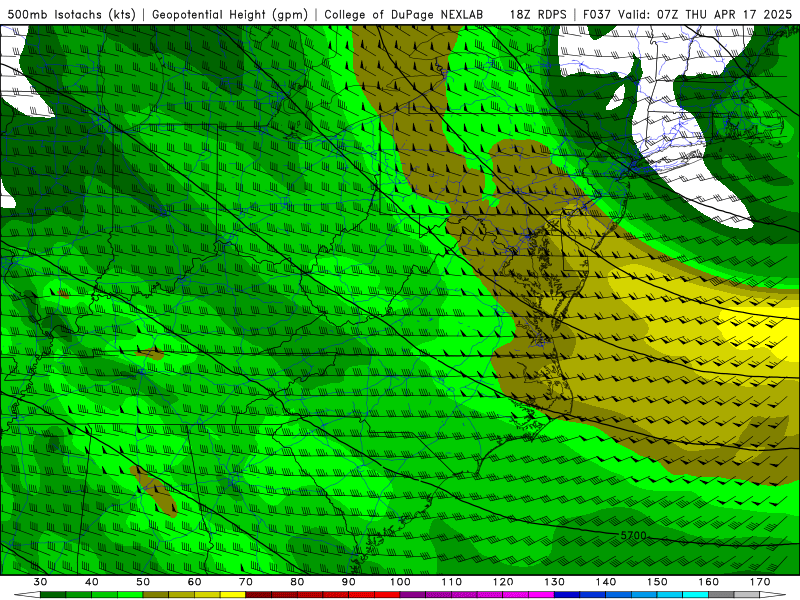Click the "F037 Valid: 07Z THU APR 17 2025" text

click(x=687, y=14)
